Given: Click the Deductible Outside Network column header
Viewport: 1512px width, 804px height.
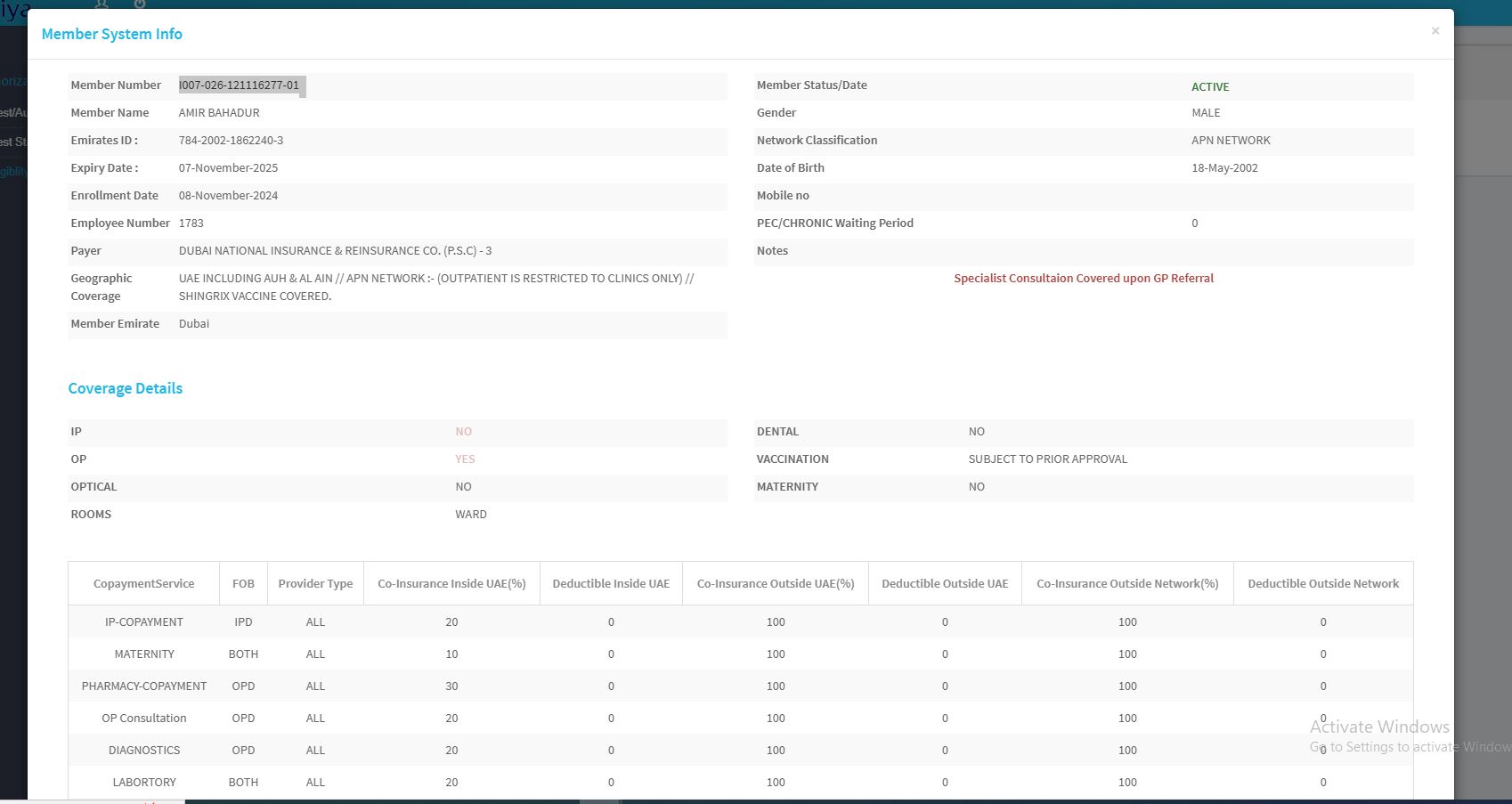Looking at the screenshot, I should 1322,584.
